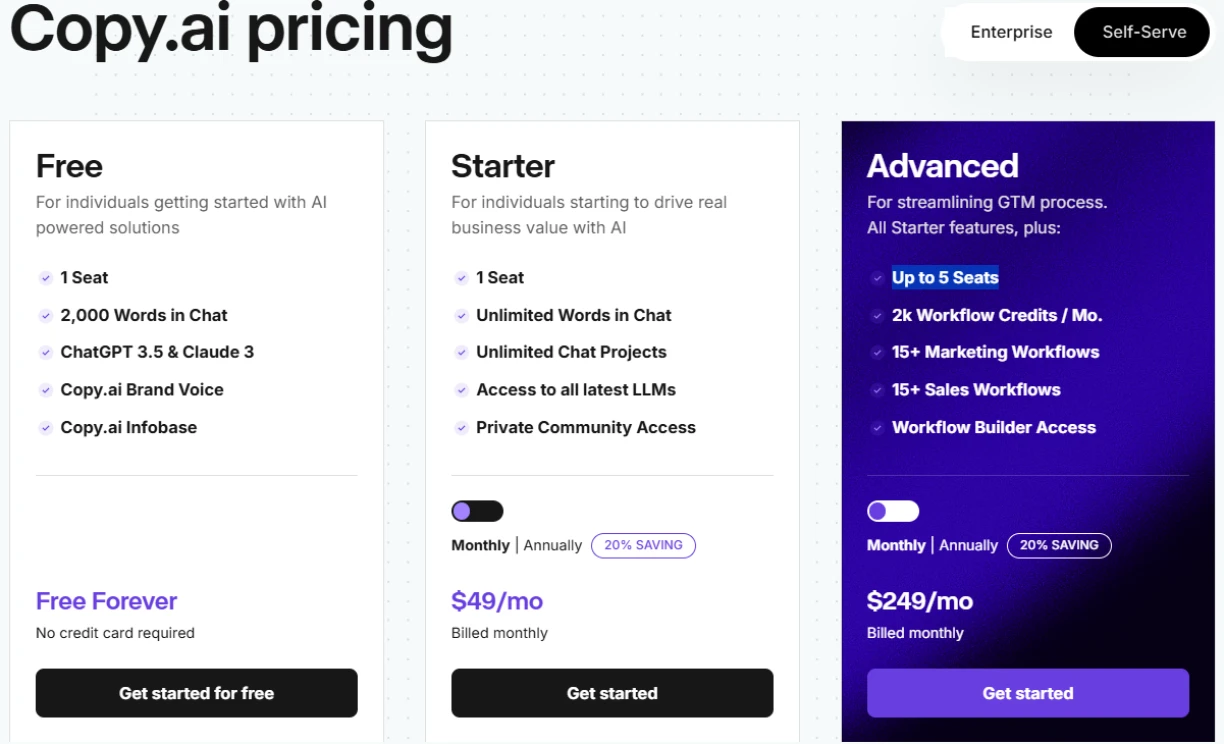Click checkmark icon beside Up to 5 Seats
This screenshot has width=1224, height=744.
877,278
